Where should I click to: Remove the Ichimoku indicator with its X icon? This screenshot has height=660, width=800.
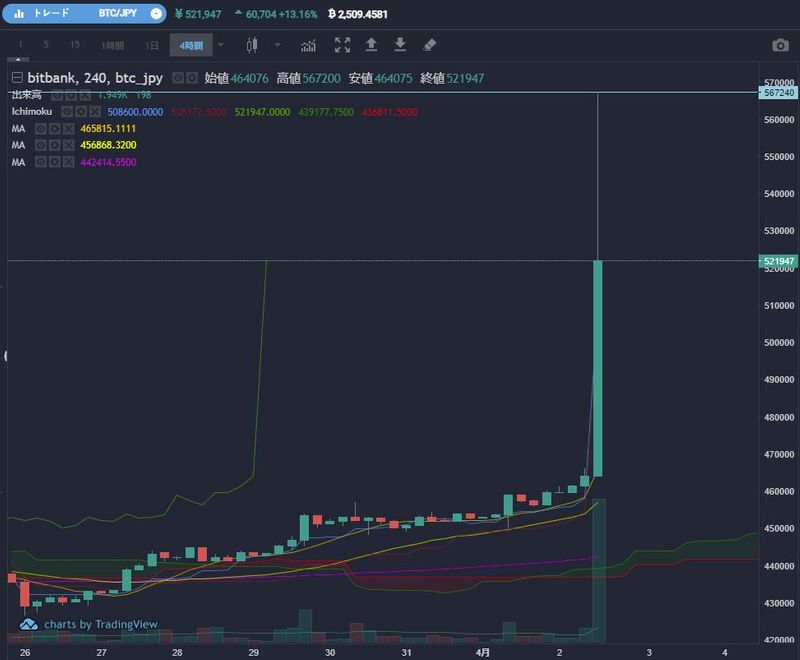94,112
